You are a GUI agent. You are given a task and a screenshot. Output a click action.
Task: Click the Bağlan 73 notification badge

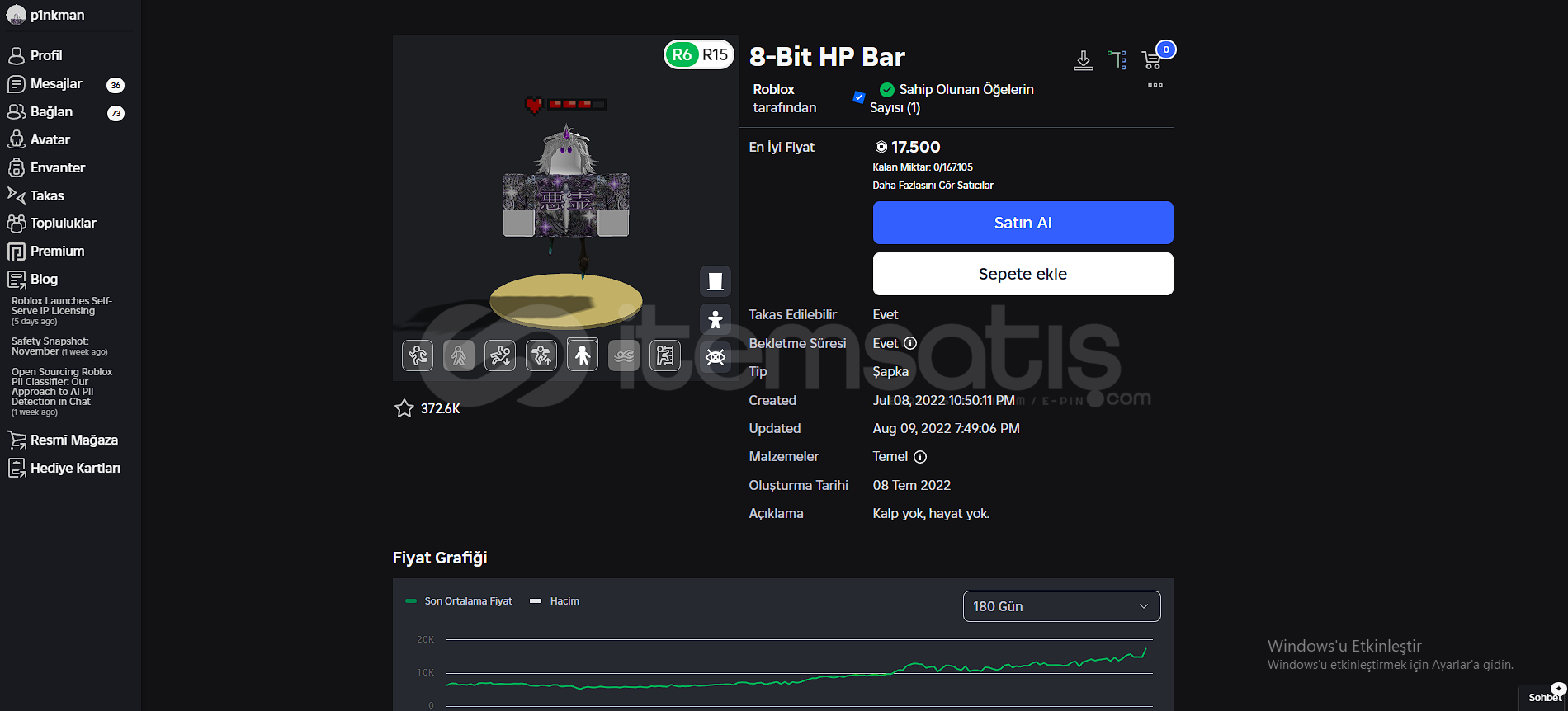(116, 113)
